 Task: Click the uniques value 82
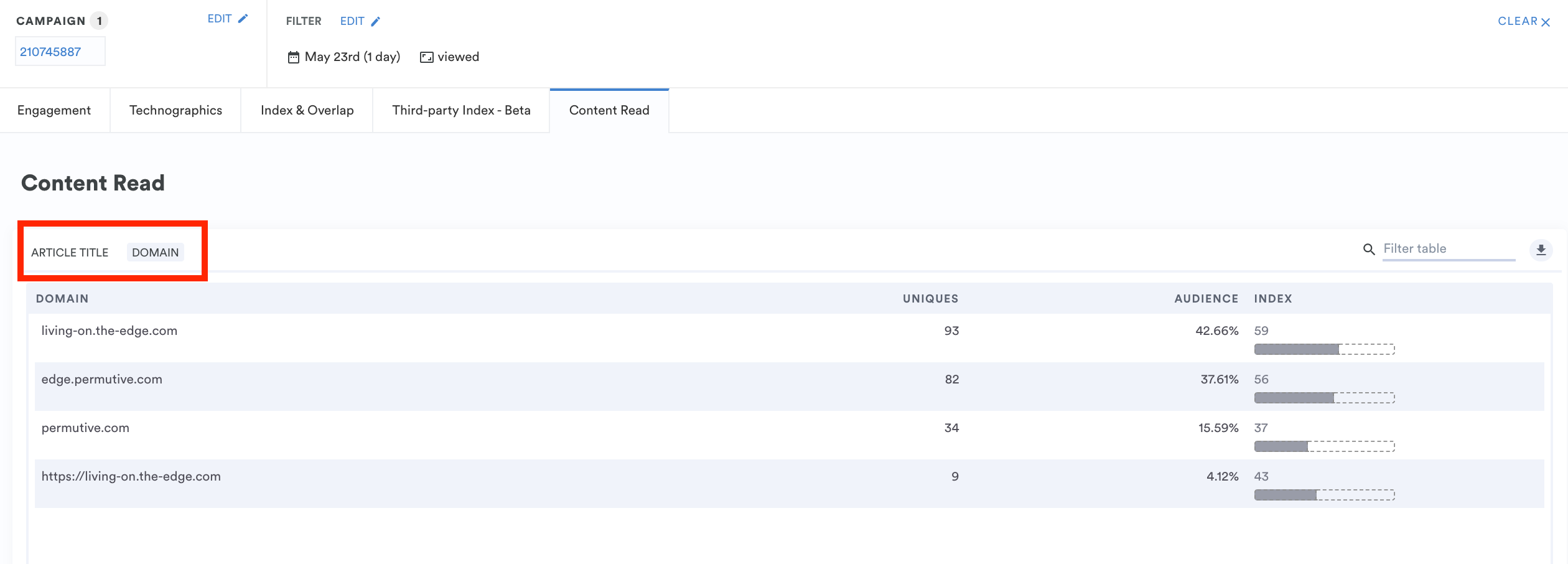951,379
